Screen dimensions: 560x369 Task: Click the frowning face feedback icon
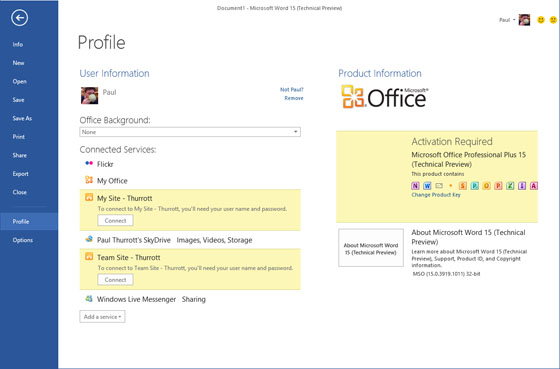(x=553, y=20)
